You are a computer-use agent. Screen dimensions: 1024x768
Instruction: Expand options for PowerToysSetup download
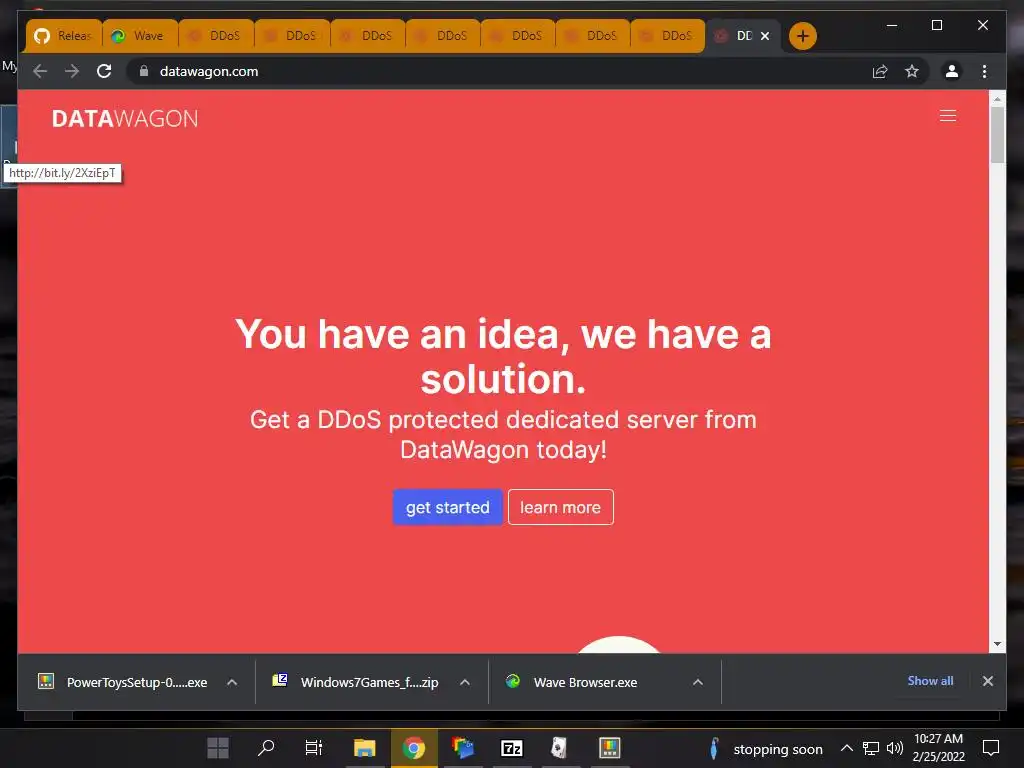(x=232, y=682)
